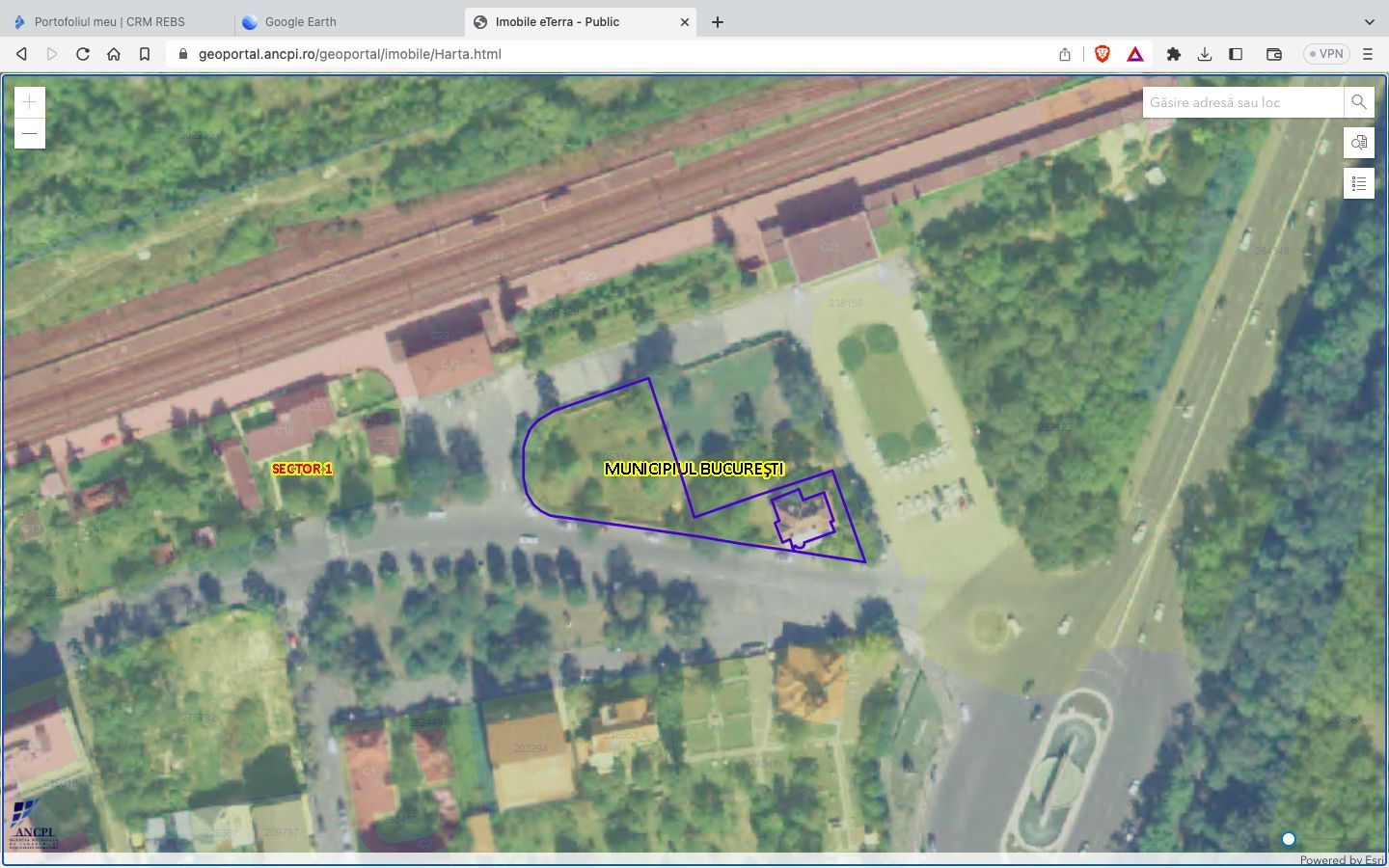Open the basemap gallery icon on map
Image resolution: width=1389 pixels, height=868 pixels.
click(1358, 143)
